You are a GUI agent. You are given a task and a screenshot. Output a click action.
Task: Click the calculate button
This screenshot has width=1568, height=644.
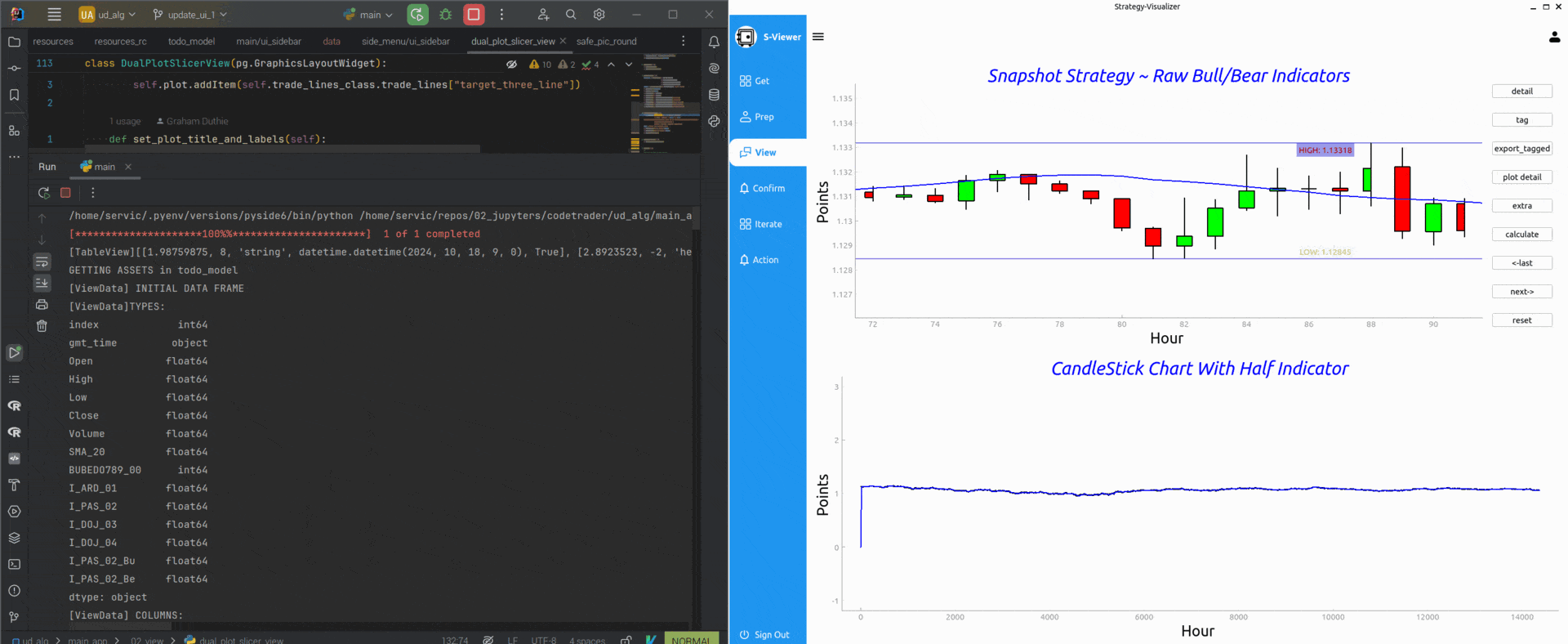[1521, 235]
